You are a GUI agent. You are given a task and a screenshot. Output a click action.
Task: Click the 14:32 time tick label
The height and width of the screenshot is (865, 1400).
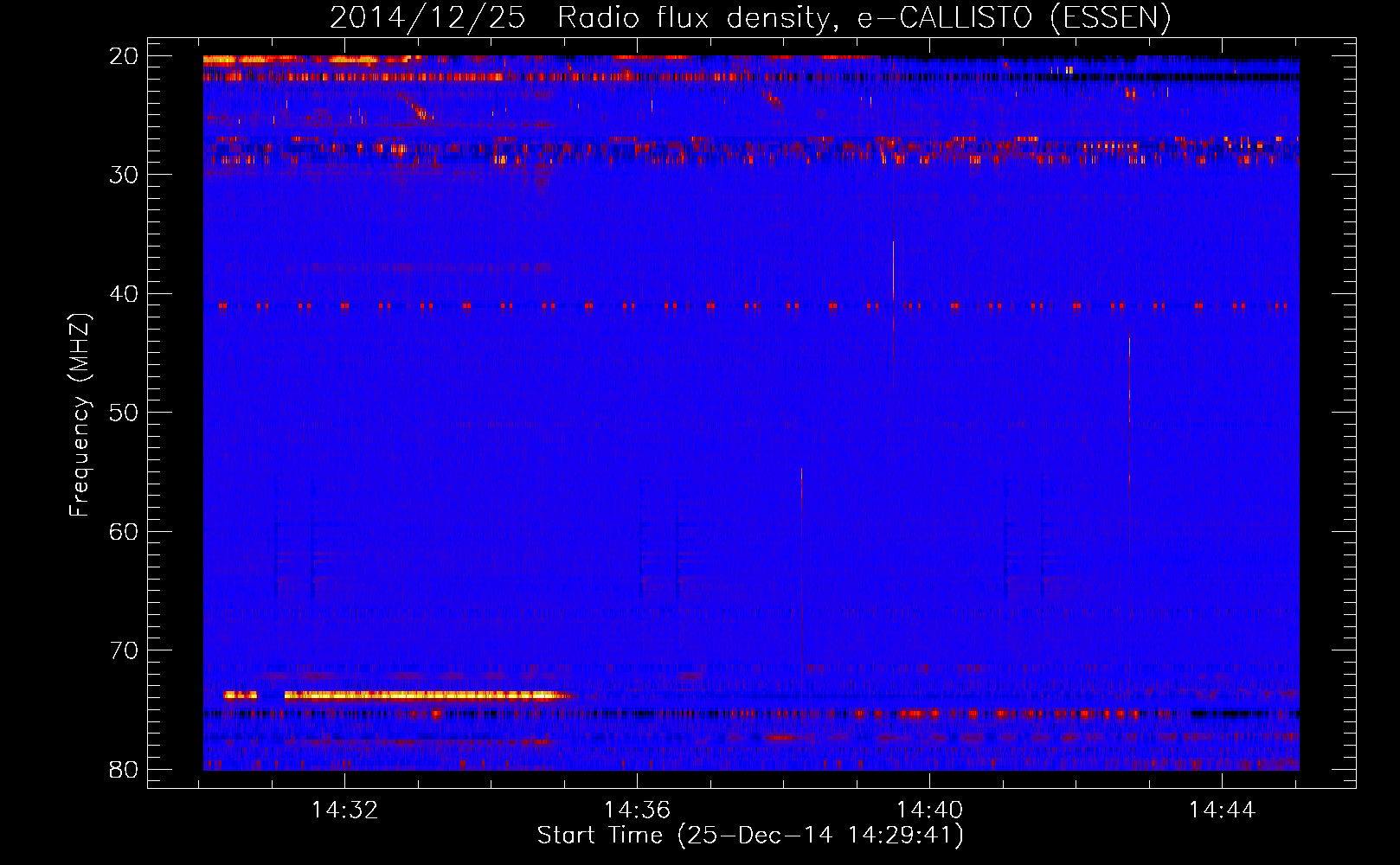click(x=344, y=811)
